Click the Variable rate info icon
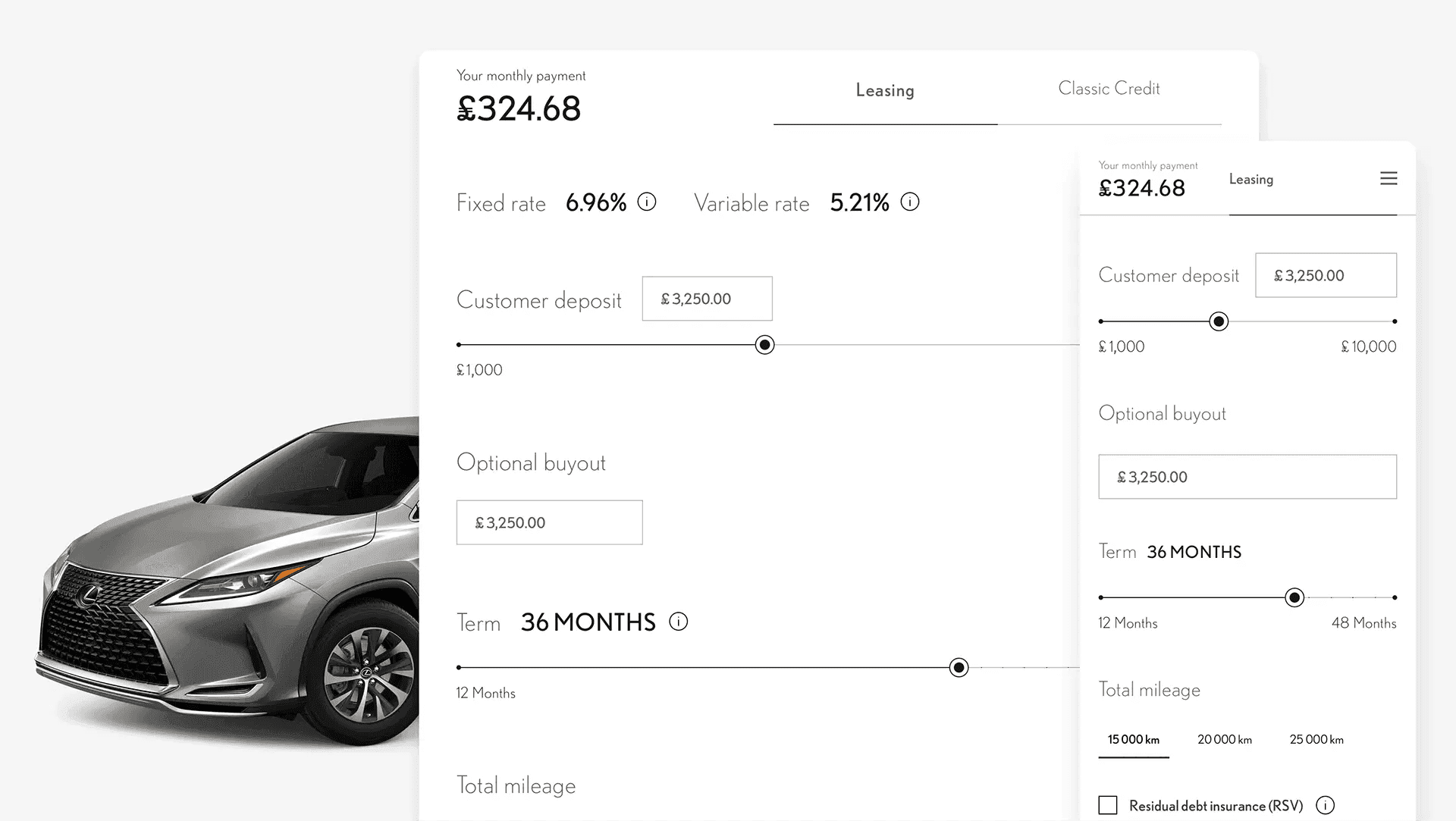This screenshot has height=821, width=1456. click(x=910, y=202)
